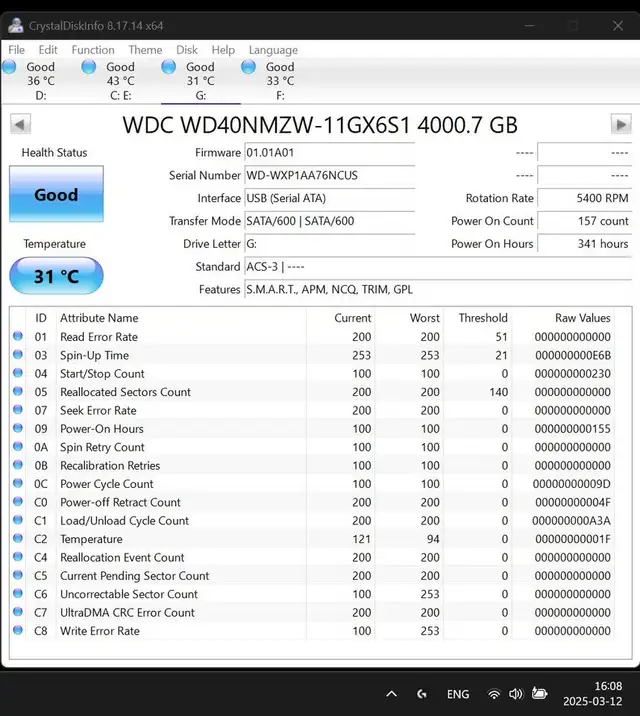640x716 pixels.
Task: Click the status dot for Recalibration Retries
Action: (18, 465)
